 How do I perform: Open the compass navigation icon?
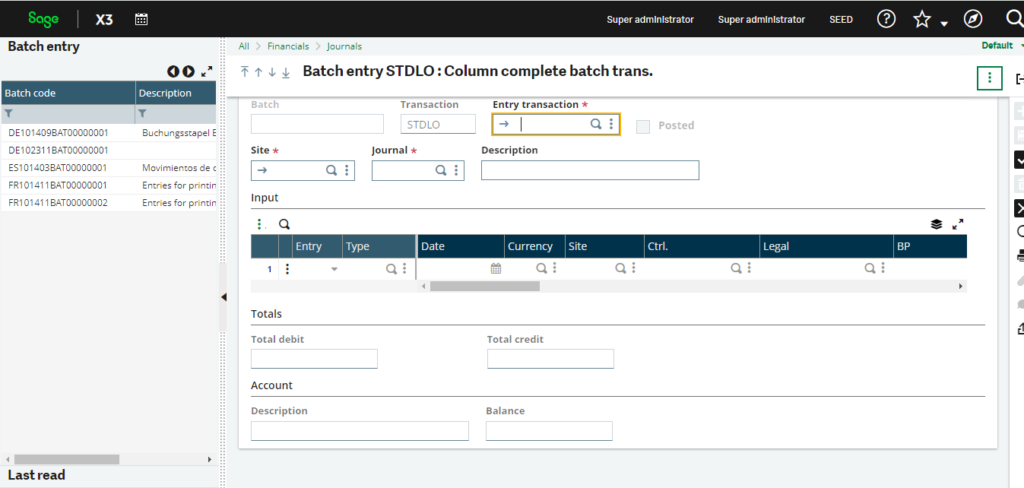coord(972,19)
